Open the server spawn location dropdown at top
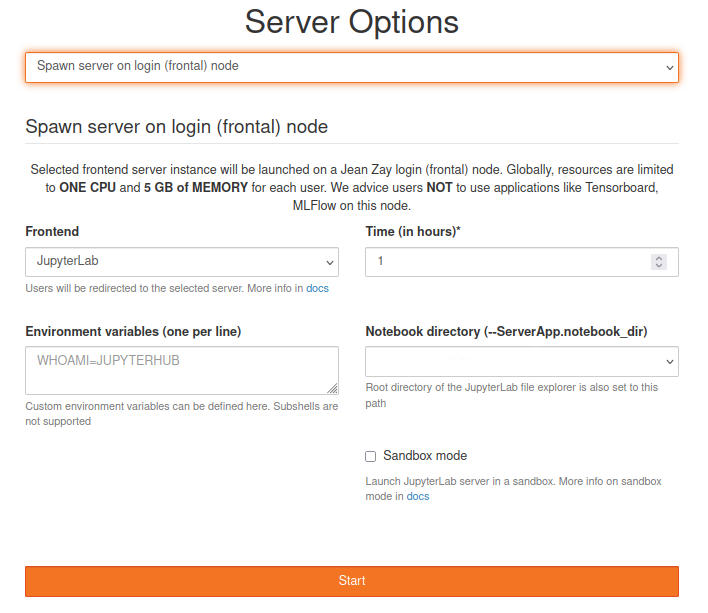 pyautogui.click(x=351, y=67)
